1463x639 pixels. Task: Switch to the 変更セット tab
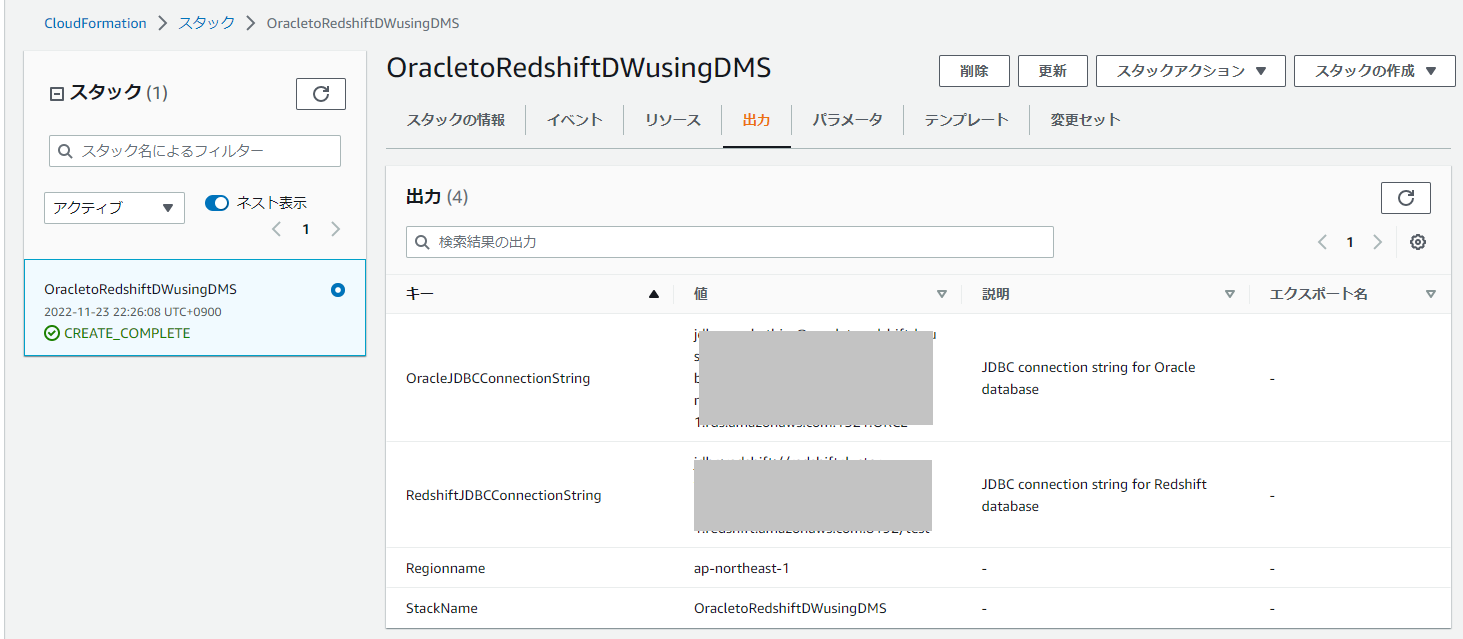(1085, 120)
